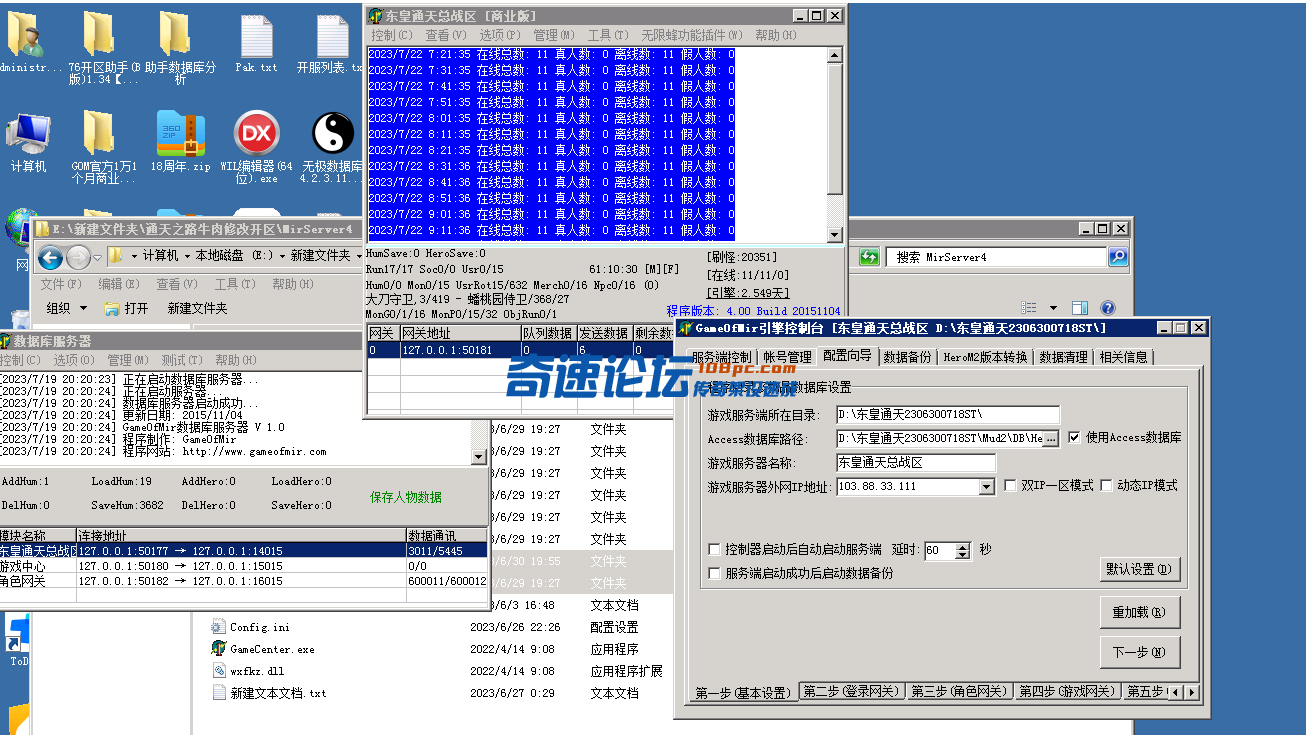Open the view options dropdown arrow in Explorer
The width and height of the screenshot is (1306, 735).
[1053, 308]
